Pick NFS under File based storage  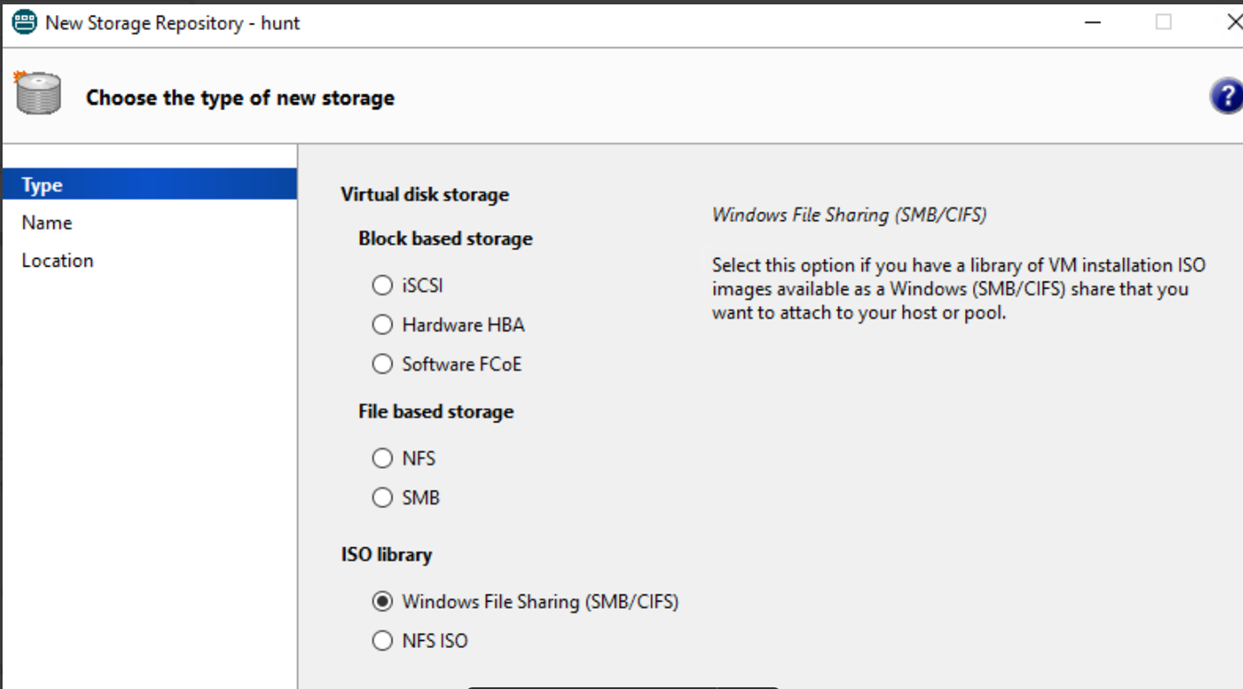point(382,458)
